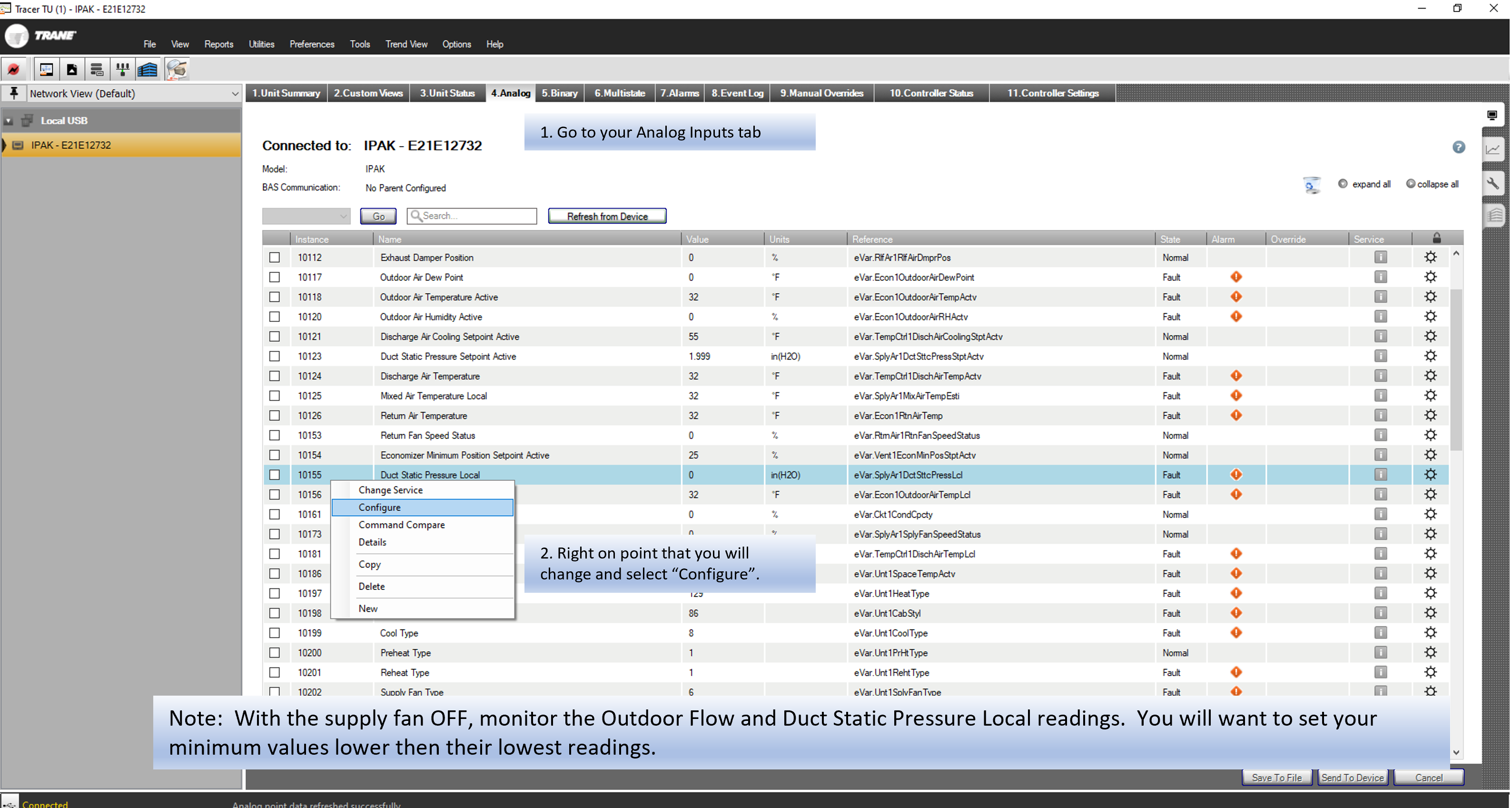The height and width of the screenshot is (808, 1512).
Task: Open the Preferences menu
Action: point(312,44)
